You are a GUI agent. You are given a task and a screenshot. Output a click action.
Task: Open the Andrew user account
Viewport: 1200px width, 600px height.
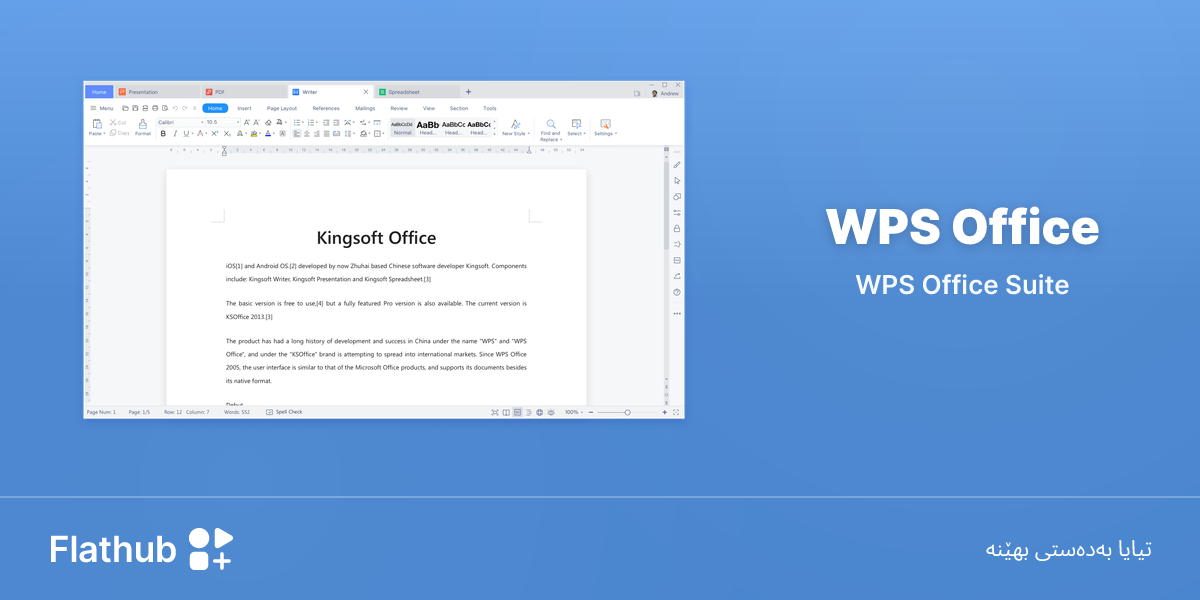(666, 93)
